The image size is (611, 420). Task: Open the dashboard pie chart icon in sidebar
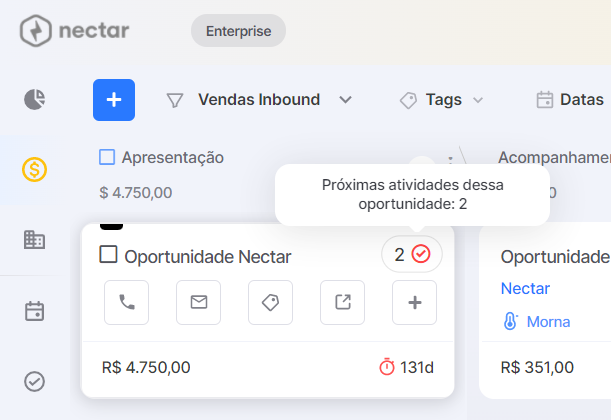click(x=35, y=99)
